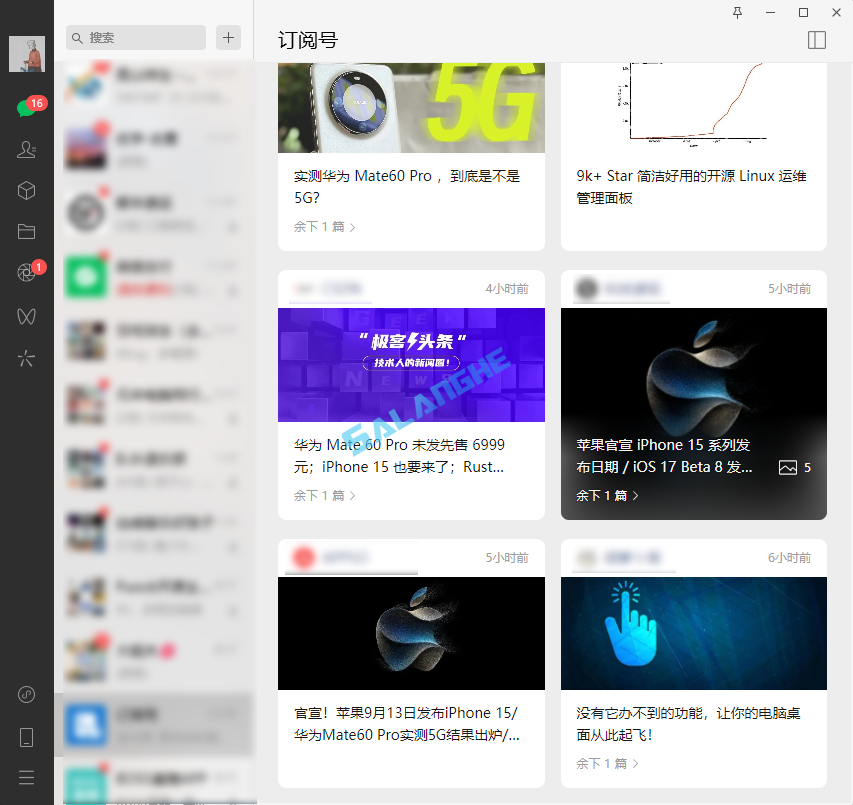Open the hamburger menu at sidebar bottom
The image size is (853, 805).
[x=26, y=777]
